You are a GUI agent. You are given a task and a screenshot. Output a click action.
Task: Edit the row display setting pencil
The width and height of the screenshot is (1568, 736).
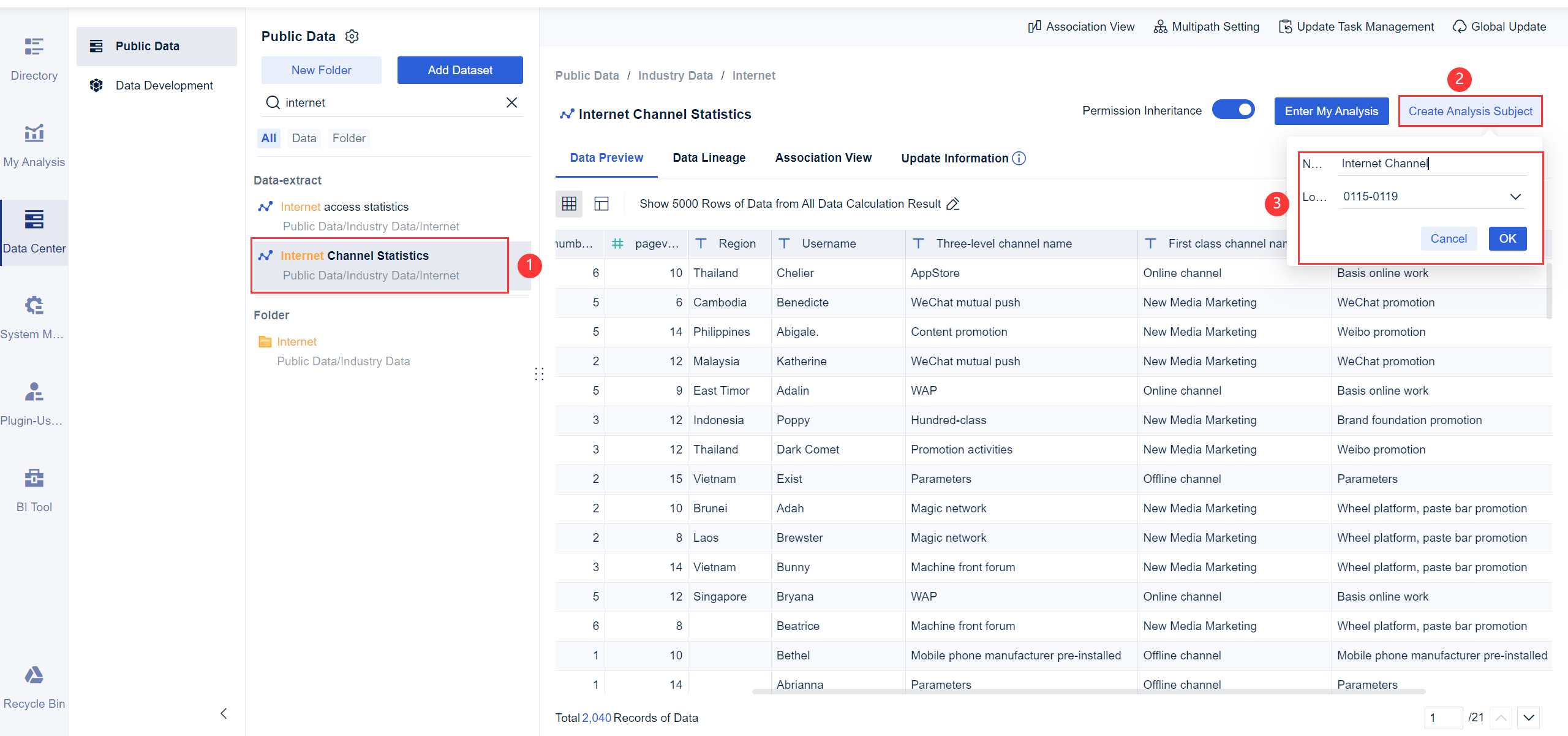coord(953,203)
